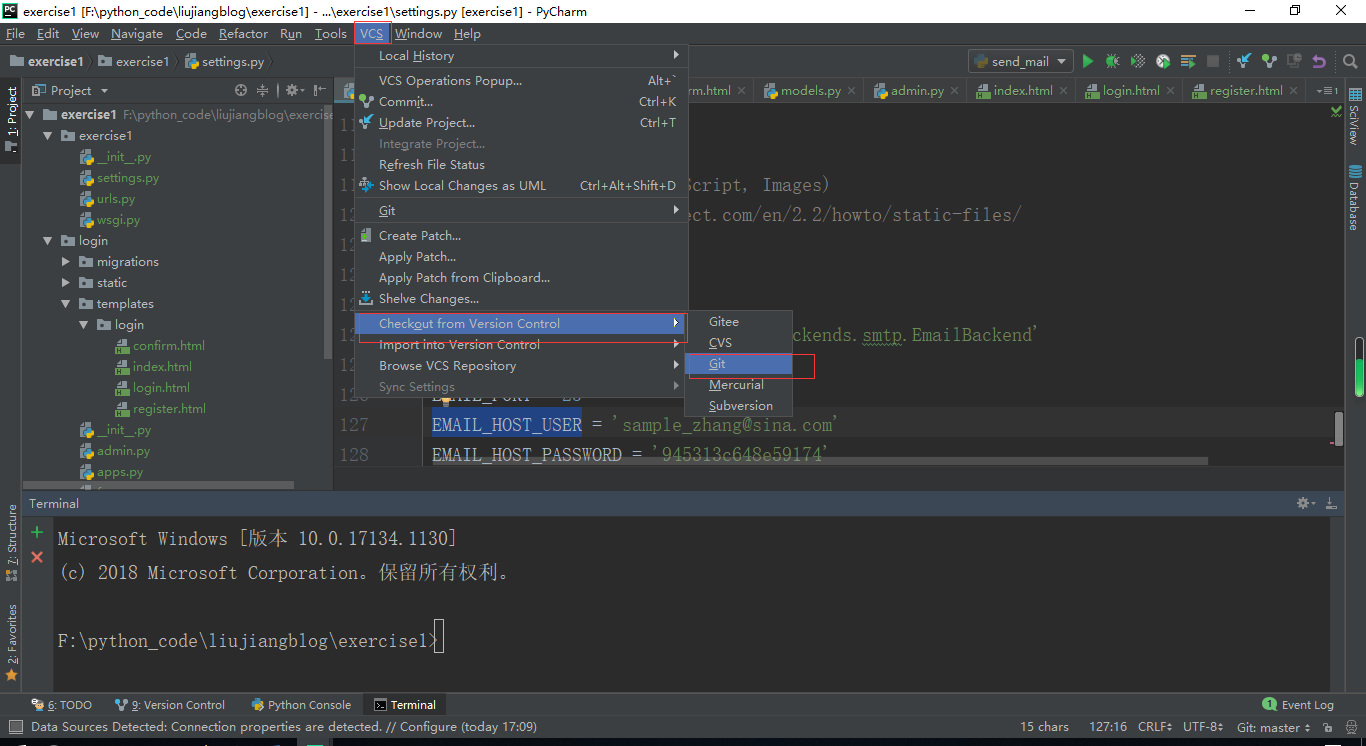Open the Git branch master selector
The image size is (1366, 746).
(1273, 727)
